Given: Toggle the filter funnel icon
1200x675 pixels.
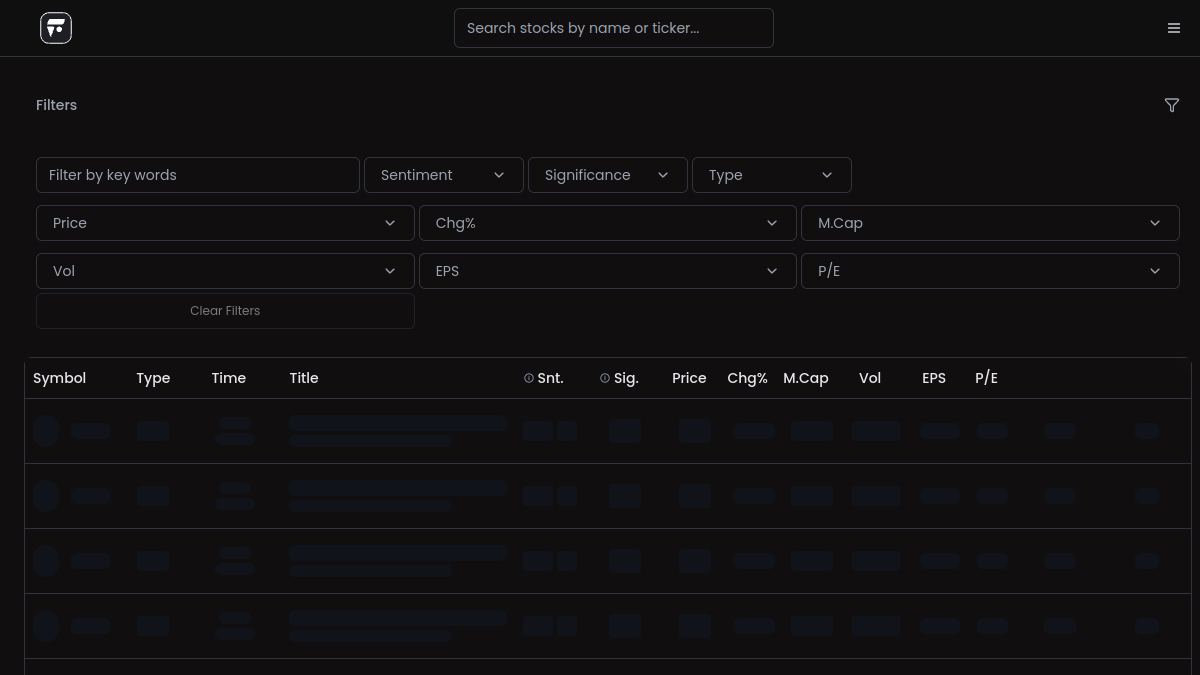Looking at the screenshot, I should point(1172,105).
